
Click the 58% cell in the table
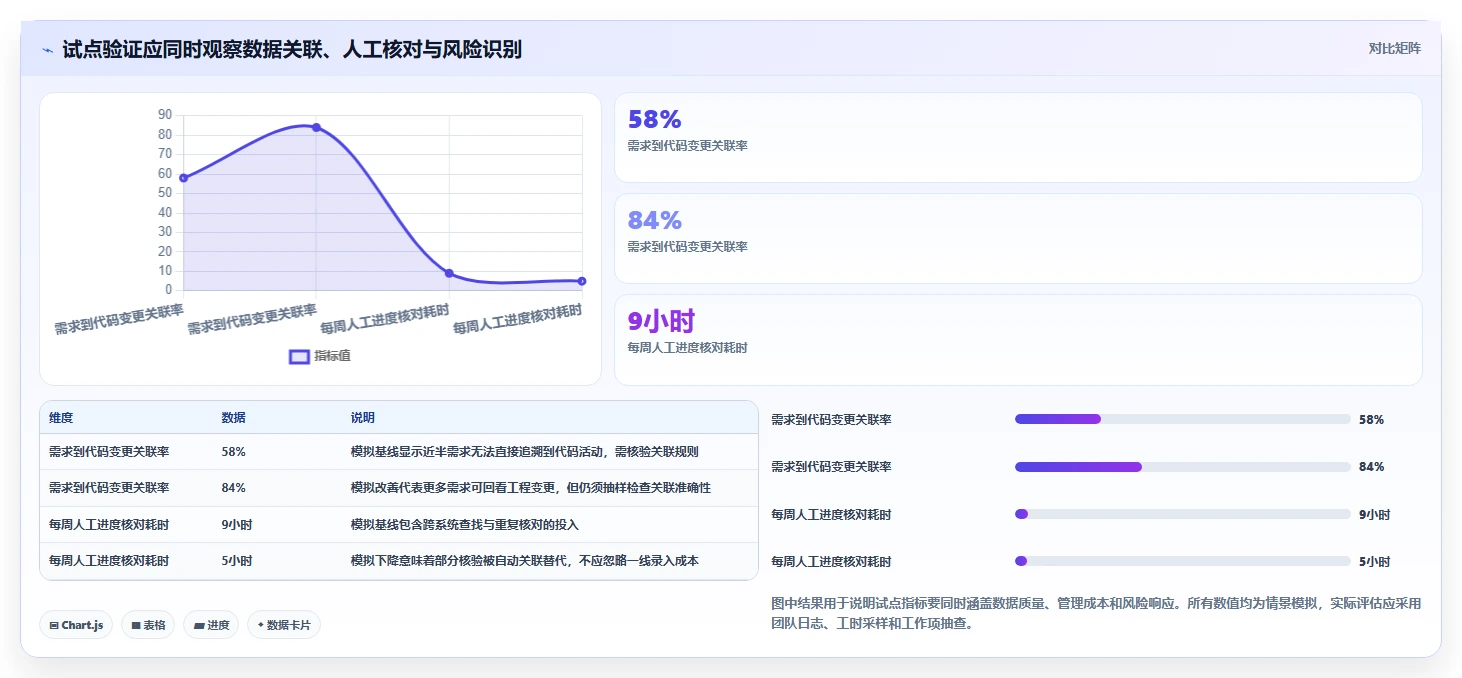click(233, 452)
